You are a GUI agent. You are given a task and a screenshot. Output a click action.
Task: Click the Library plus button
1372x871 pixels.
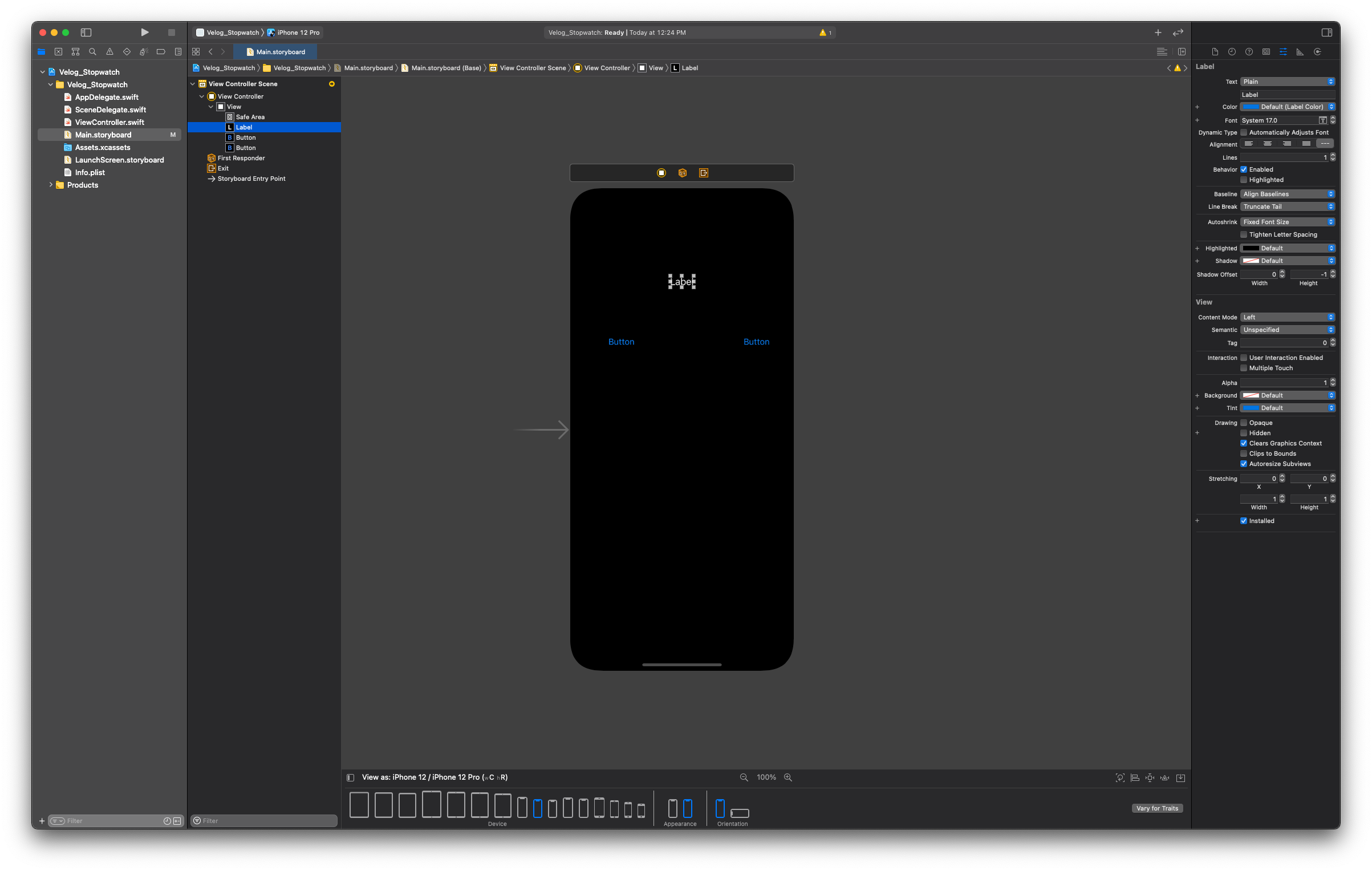point(1158,33)
